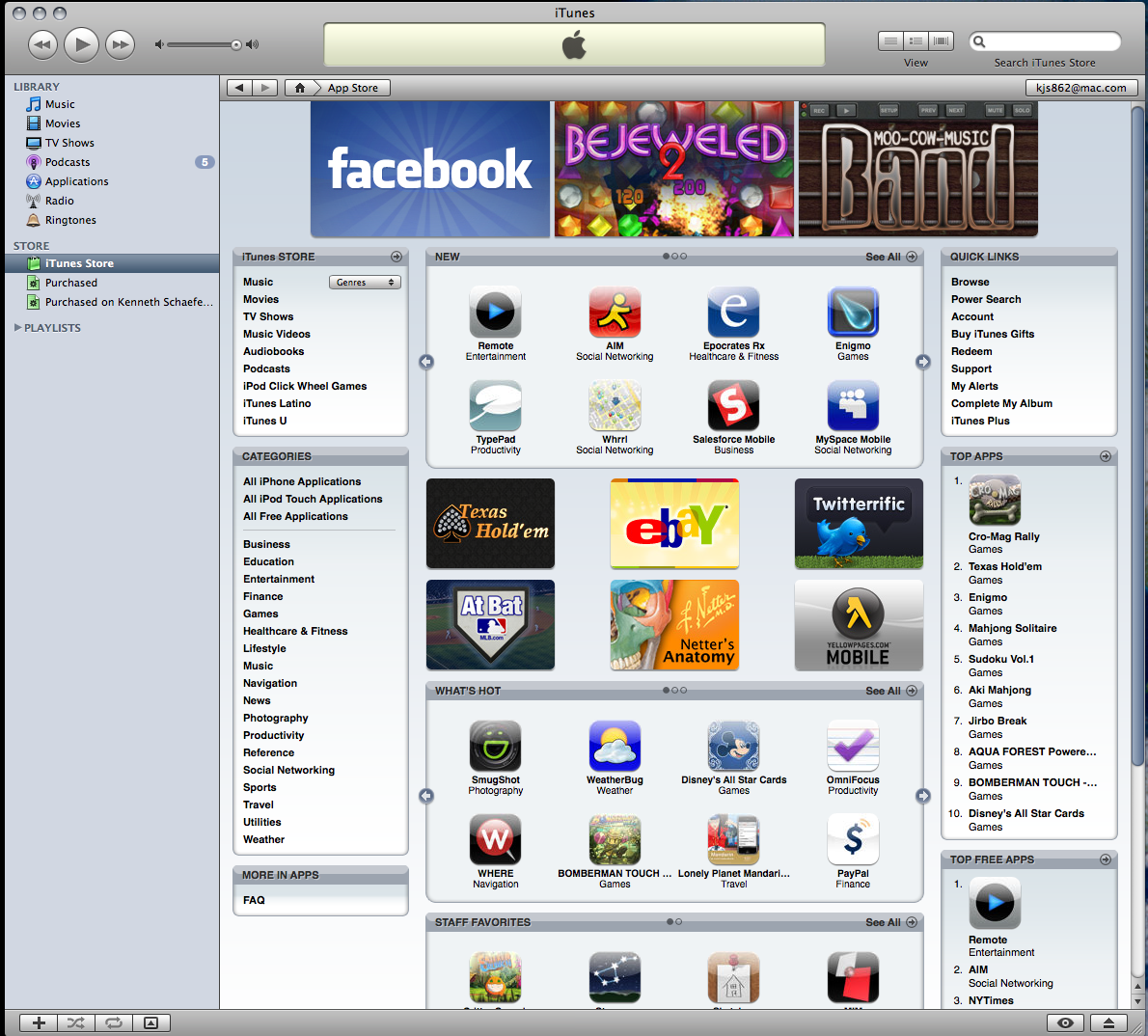Open Disney's All Star Cards icon in What's Hot
Screen dimensions: 1148x1036
[x=733, y=746]
